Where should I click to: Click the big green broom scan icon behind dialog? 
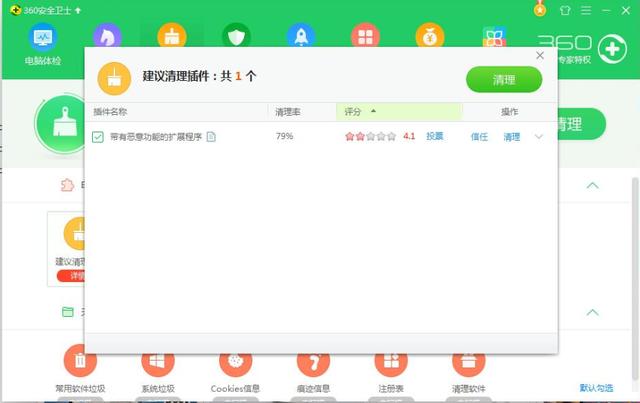point(61,124)
